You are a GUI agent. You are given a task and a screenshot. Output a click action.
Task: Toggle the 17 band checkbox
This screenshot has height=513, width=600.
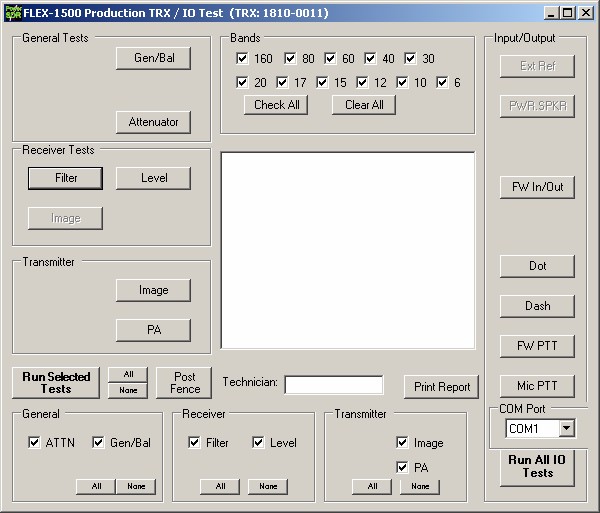[282, 82]
